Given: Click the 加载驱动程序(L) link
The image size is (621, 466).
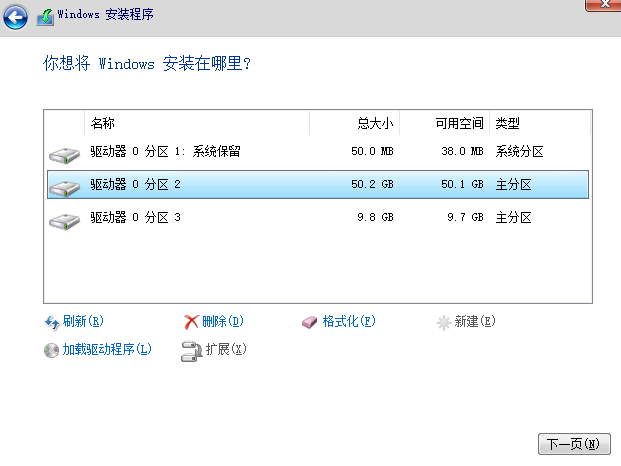Looking at the screenshot, I should tap(107, 350).
